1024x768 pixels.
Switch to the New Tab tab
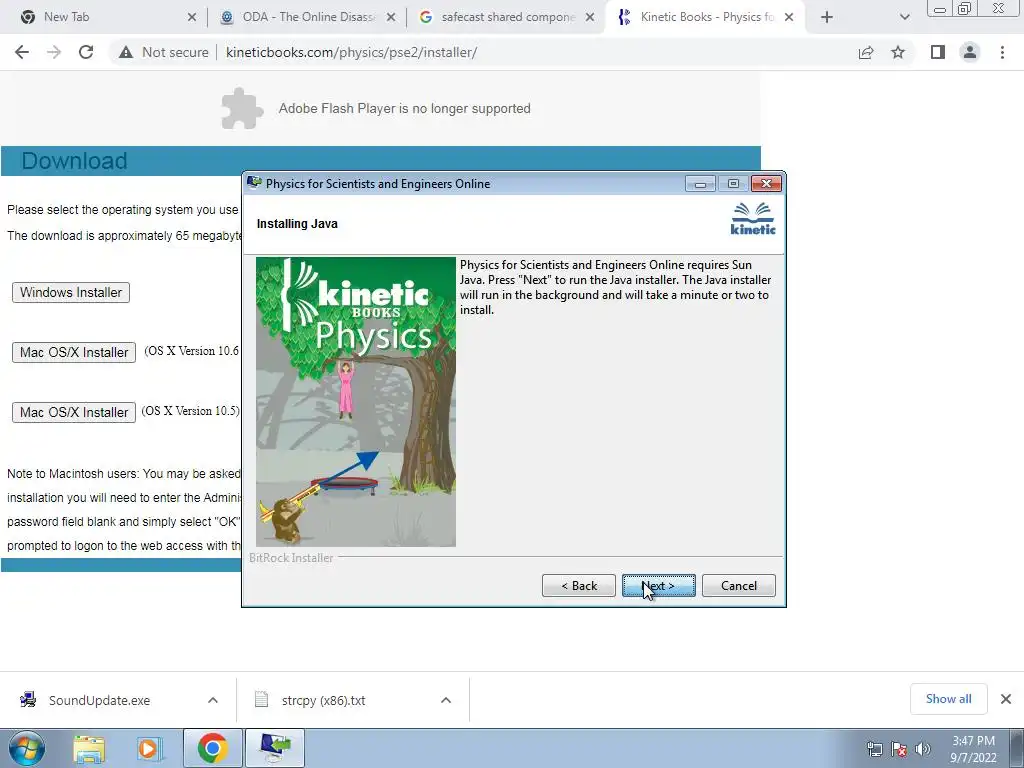click(x=104, y=17)
